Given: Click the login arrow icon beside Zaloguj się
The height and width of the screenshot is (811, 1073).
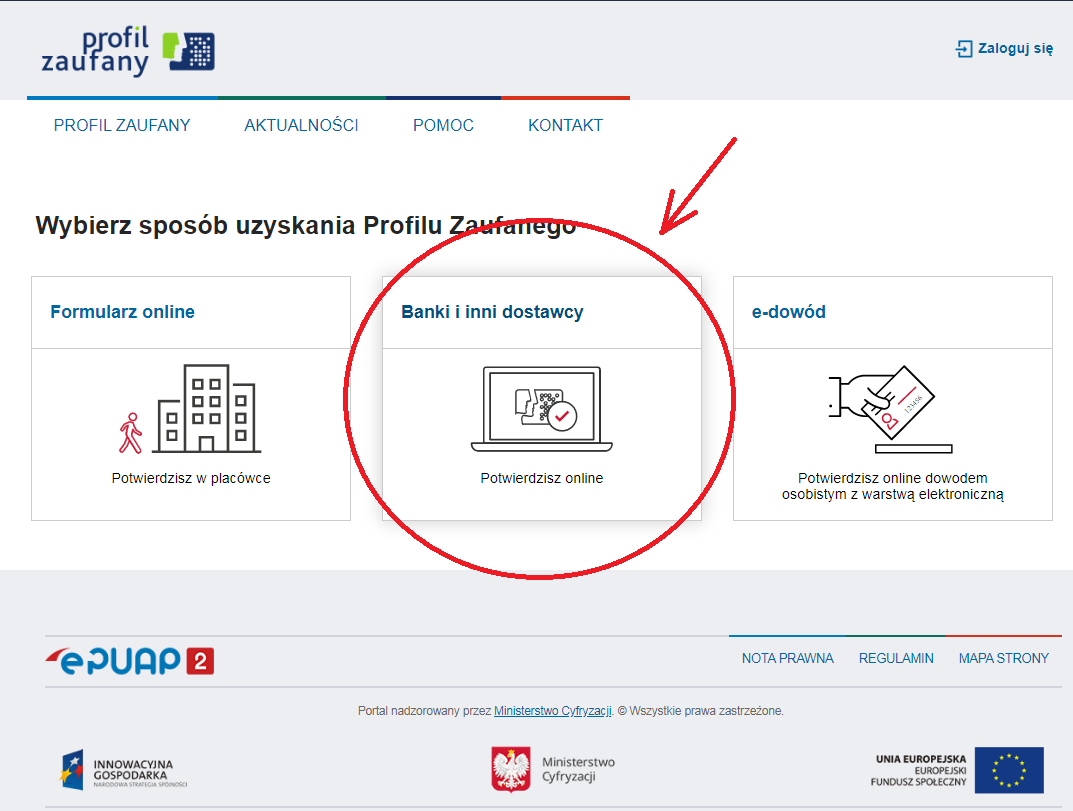Looking at the screenshot, I should 963,49.
